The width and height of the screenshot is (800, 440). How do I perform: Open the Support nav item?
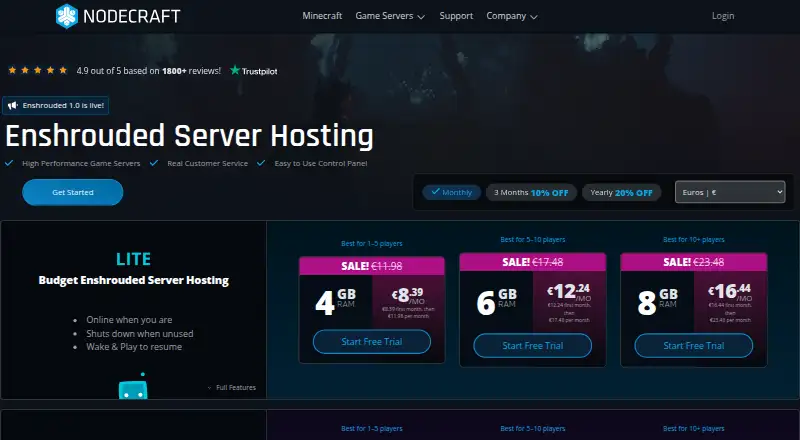(x=456, y=16)
